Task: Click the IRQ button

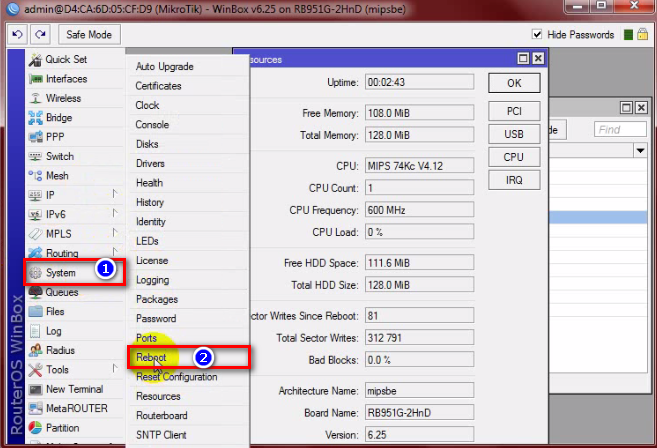Action: coord(514,180)
